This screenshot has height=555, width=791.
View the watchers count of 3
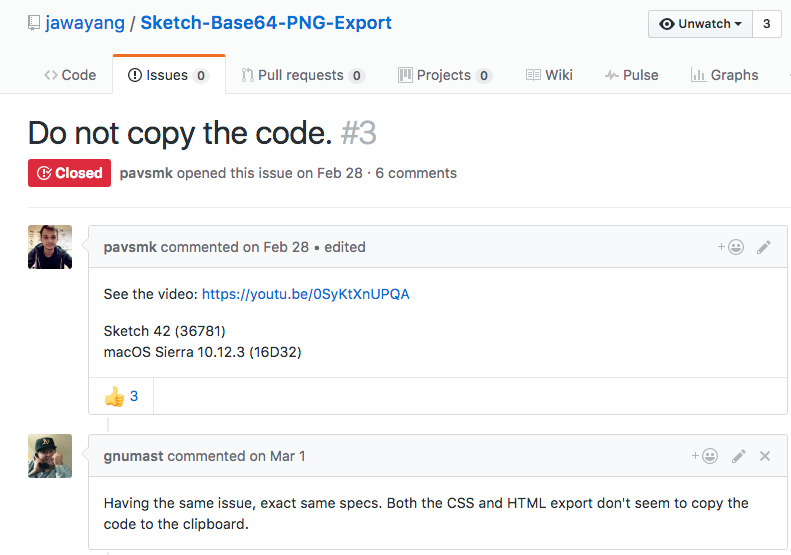tap(767, 24)
